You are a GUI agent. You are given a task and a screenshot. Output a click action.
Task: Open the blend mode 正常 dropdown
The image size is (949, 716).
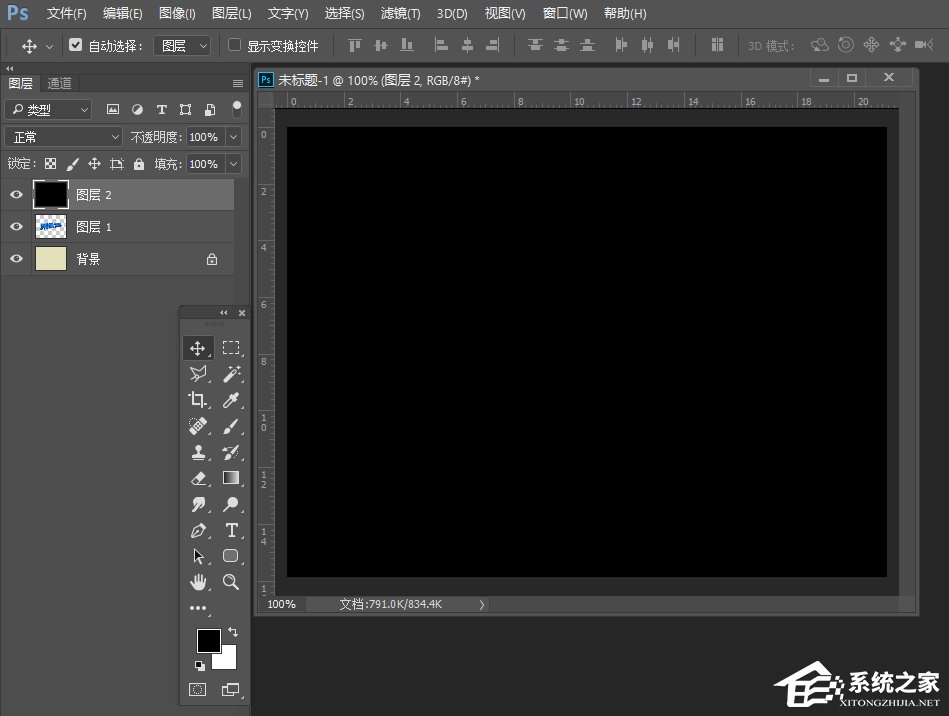tap(63, 137)
